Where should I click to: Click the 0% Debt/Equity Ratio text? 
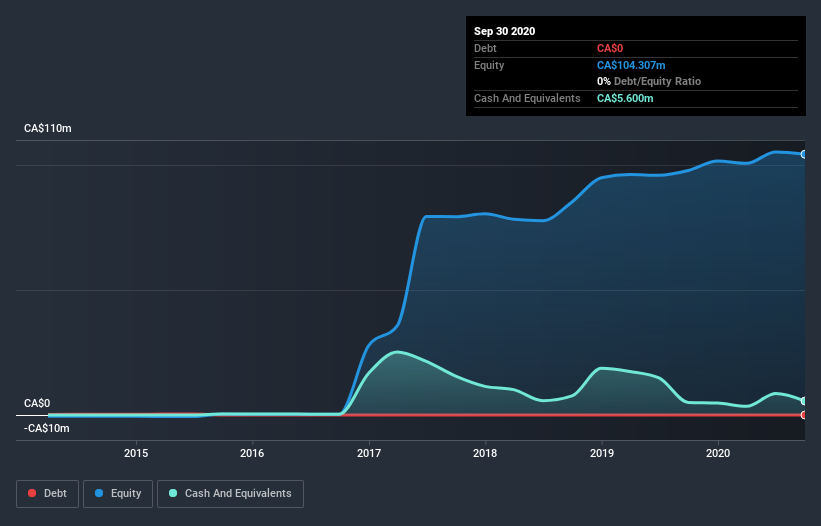[649, 82]
